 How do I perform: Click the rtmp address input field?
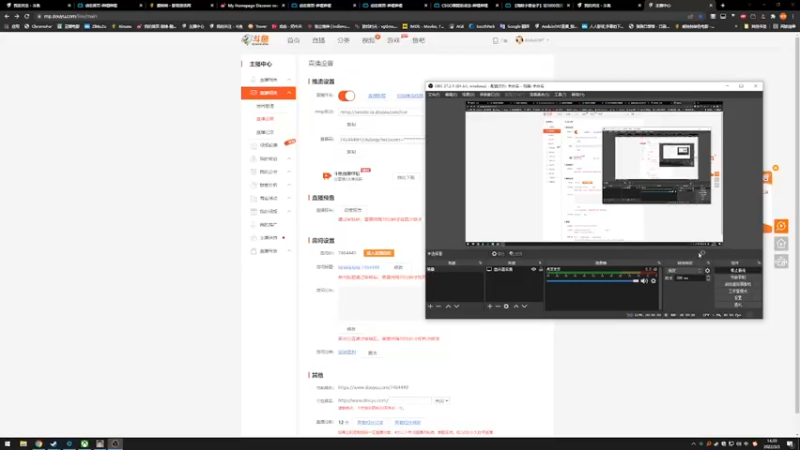(x=380, y=112)
